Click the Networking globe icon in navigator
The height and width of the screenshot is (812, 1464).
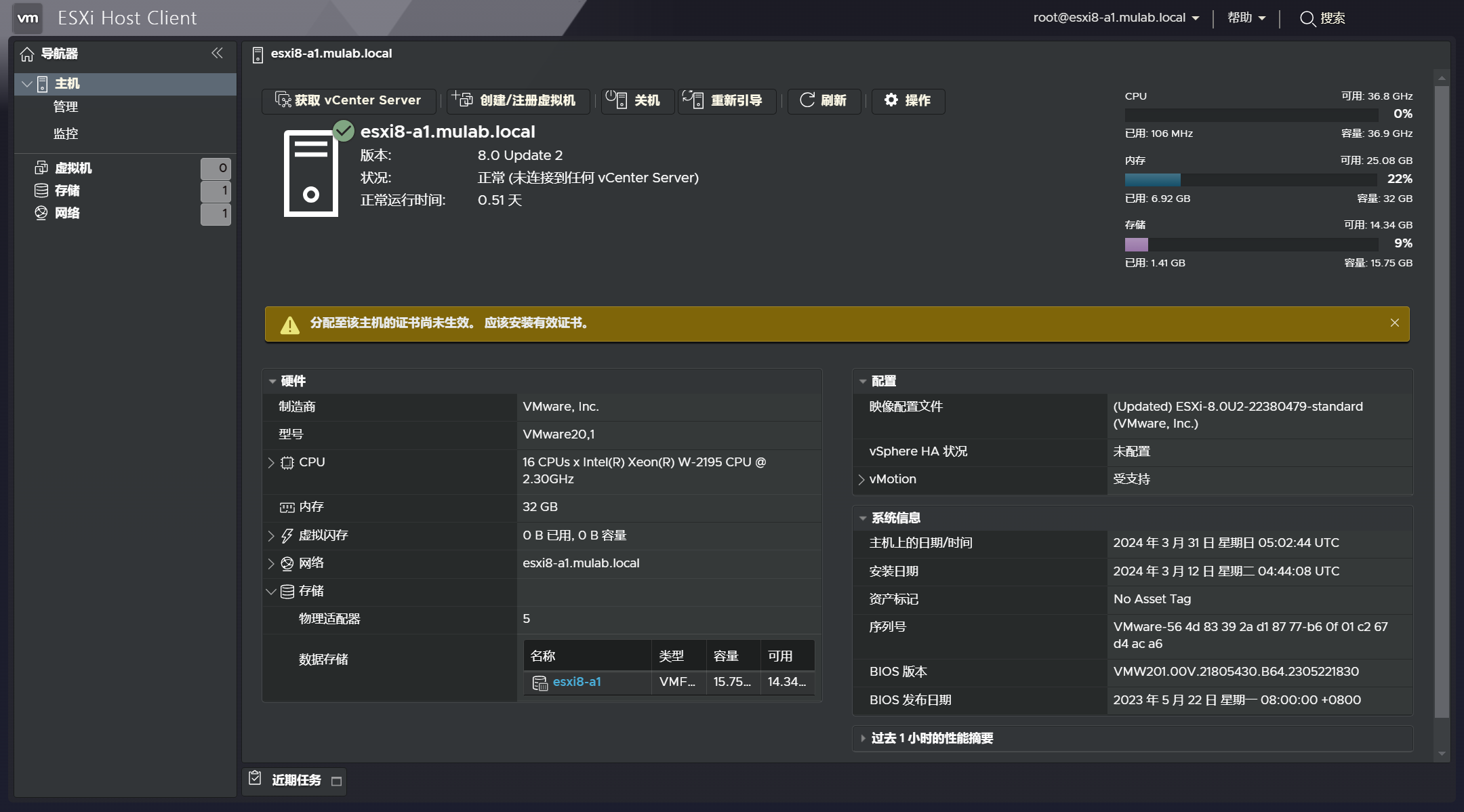41,213
